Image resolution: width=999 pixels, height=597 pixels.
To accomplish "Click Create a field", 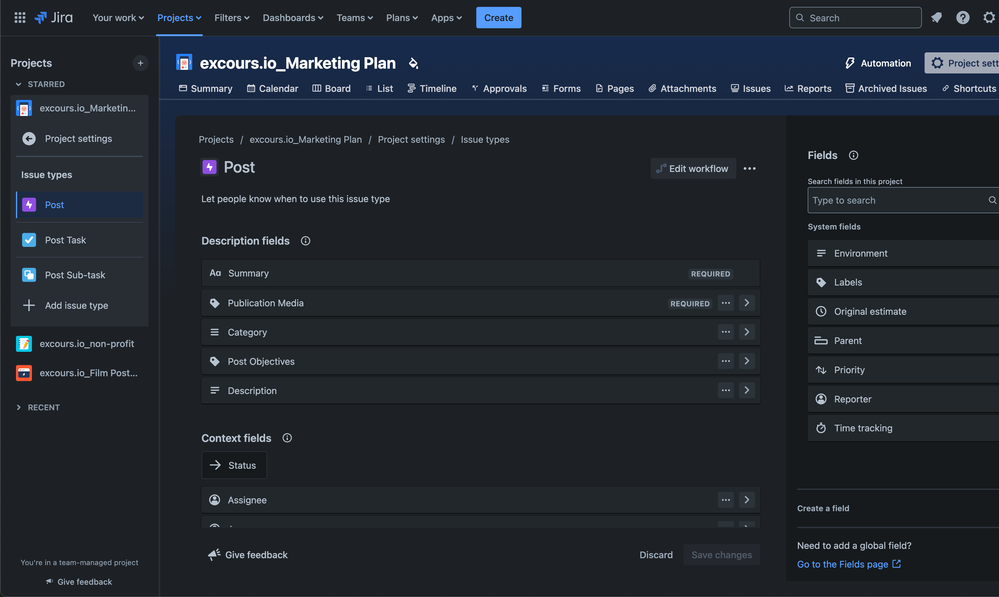I will (823, 508).
